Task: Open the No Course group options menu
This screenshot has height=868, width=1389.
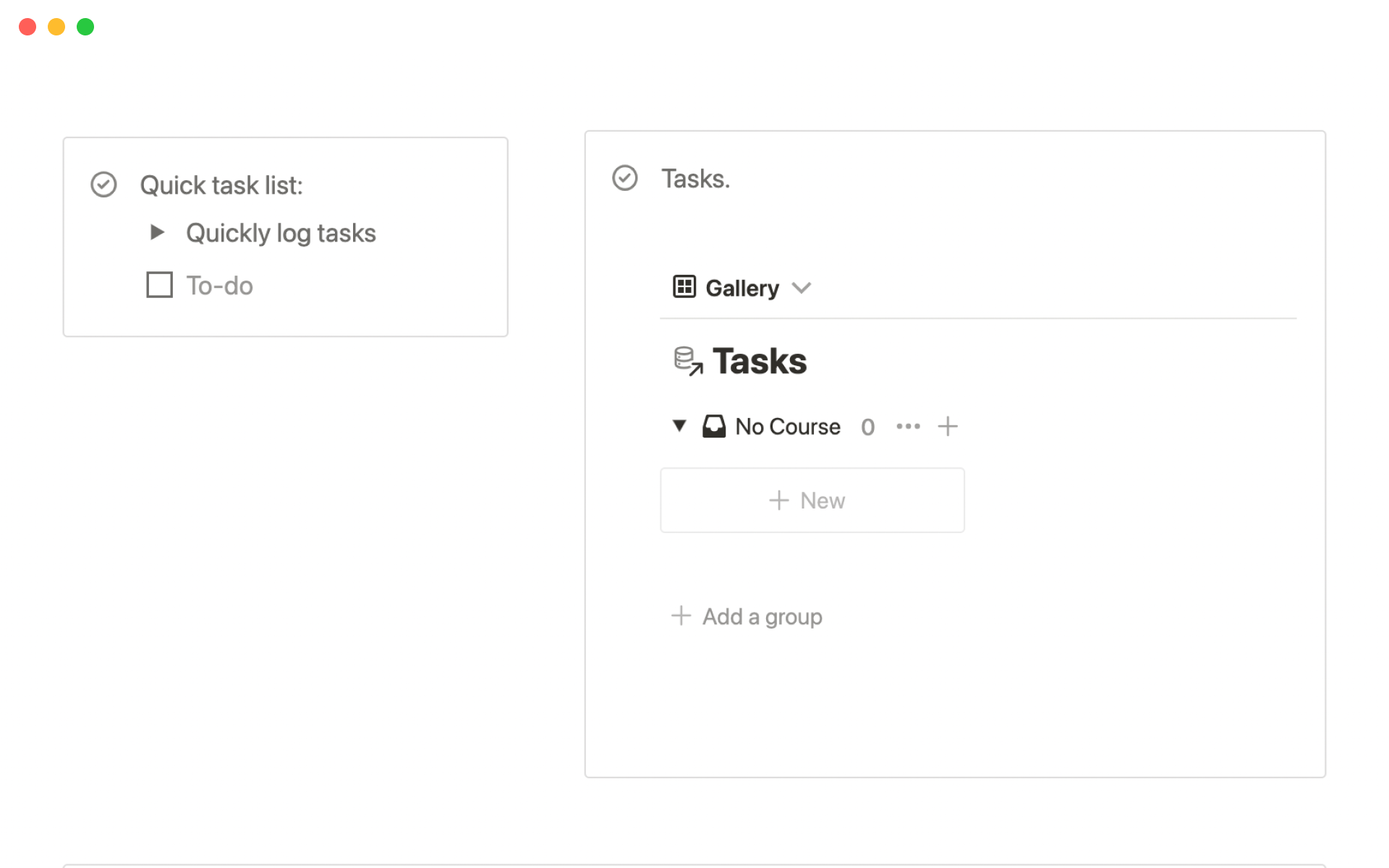Action: point(908,426)
